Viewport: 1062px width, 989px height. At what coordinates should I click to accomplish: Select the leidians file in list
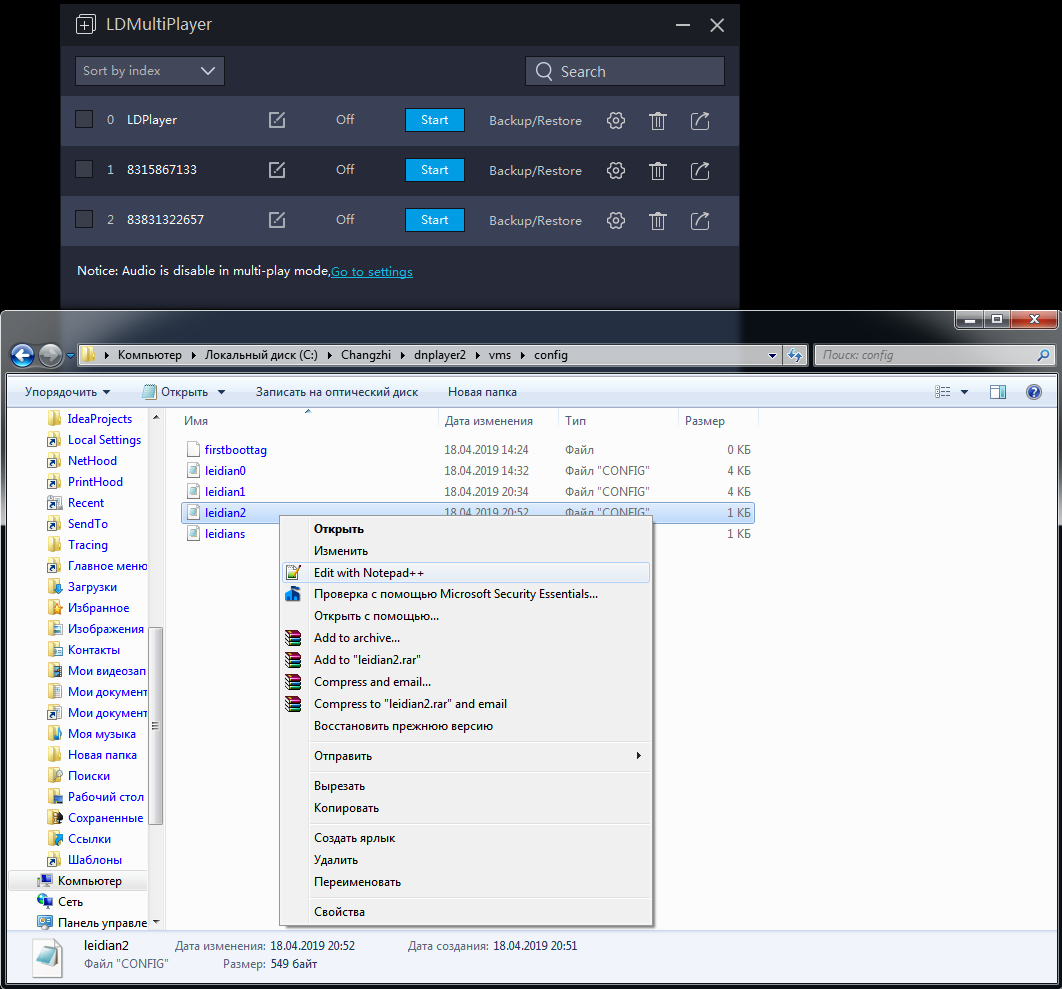click(225, 534)
